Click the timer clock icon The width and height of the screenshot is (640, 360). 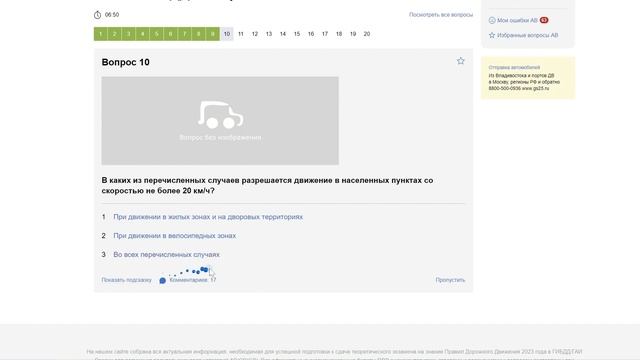[x=97, y=15]
